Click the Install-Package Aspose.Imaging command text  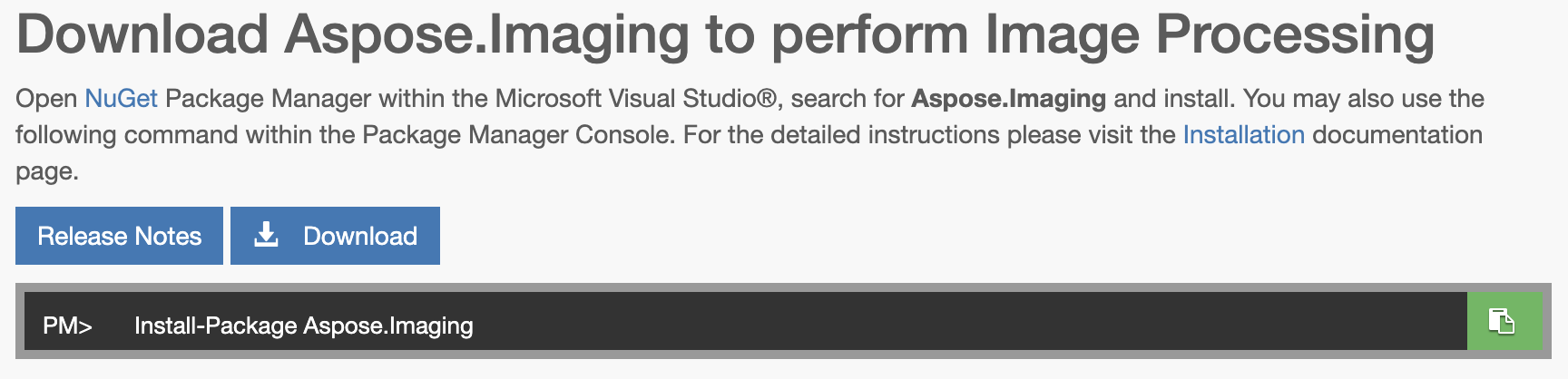tap(303, 326)
